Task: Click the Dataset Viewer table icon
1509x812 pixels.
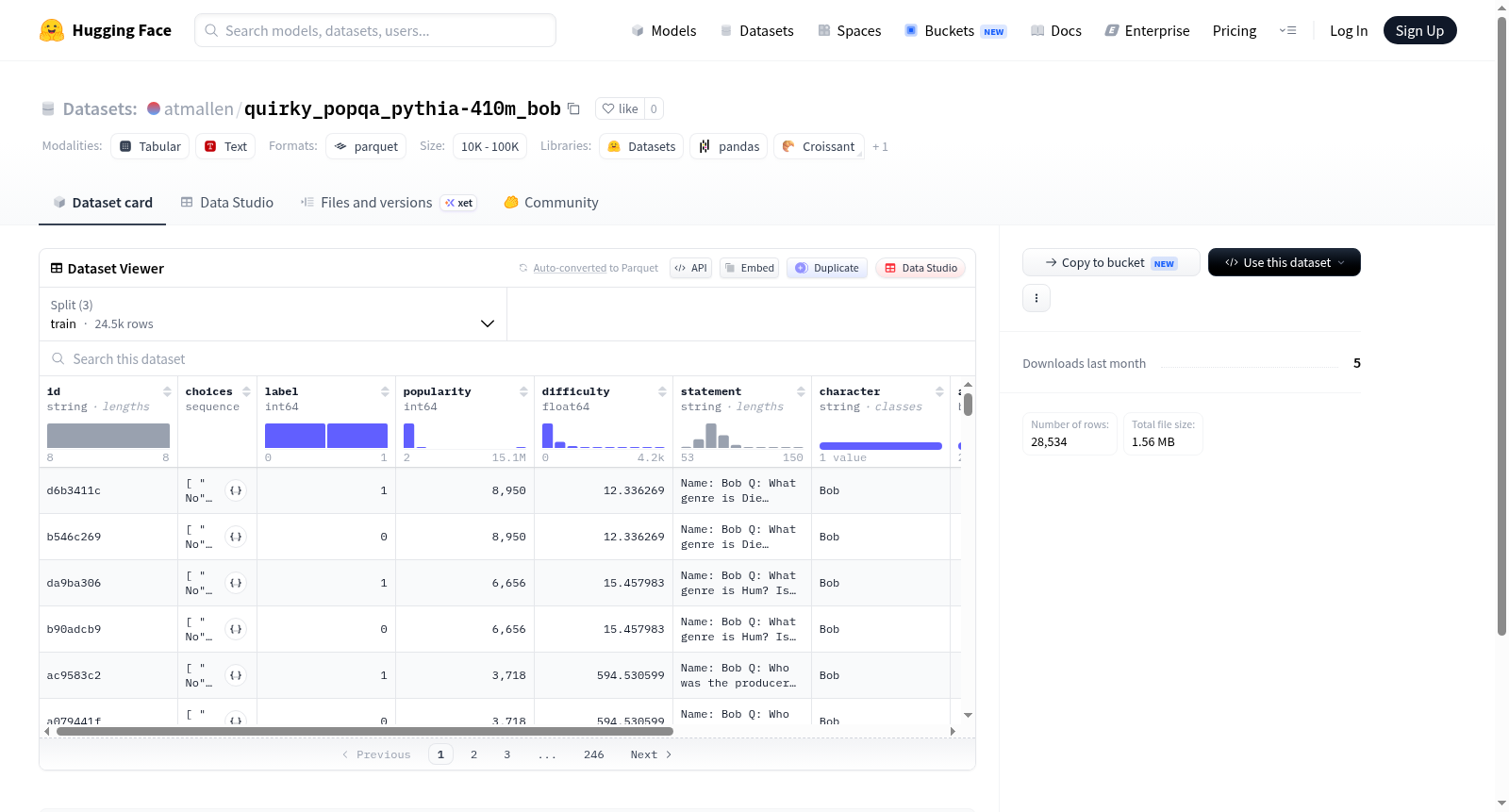Action: click(57, 269)
